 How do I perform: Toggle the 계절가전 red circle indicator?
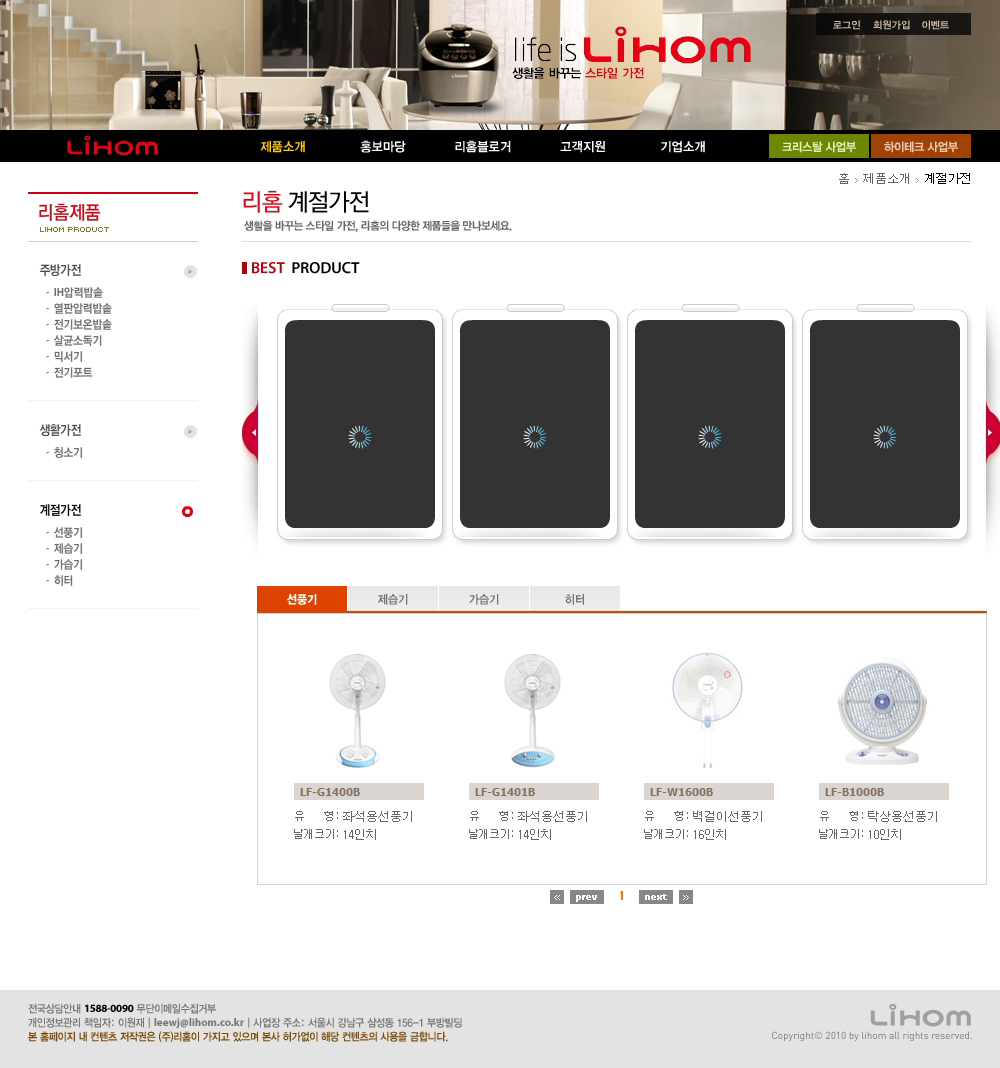[187, 512]
